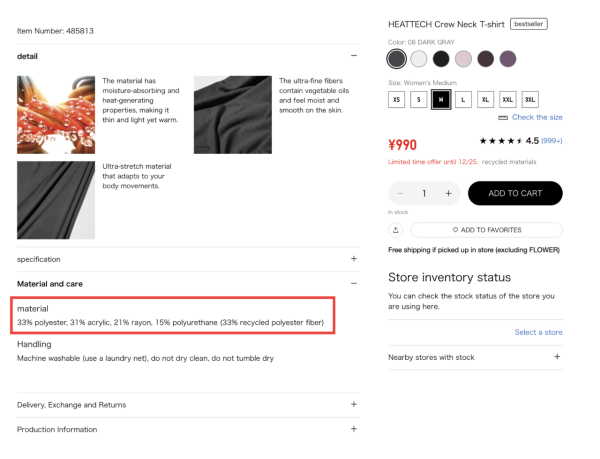Expand Delivery, Exchange and Returns

(x=354, y=404)
